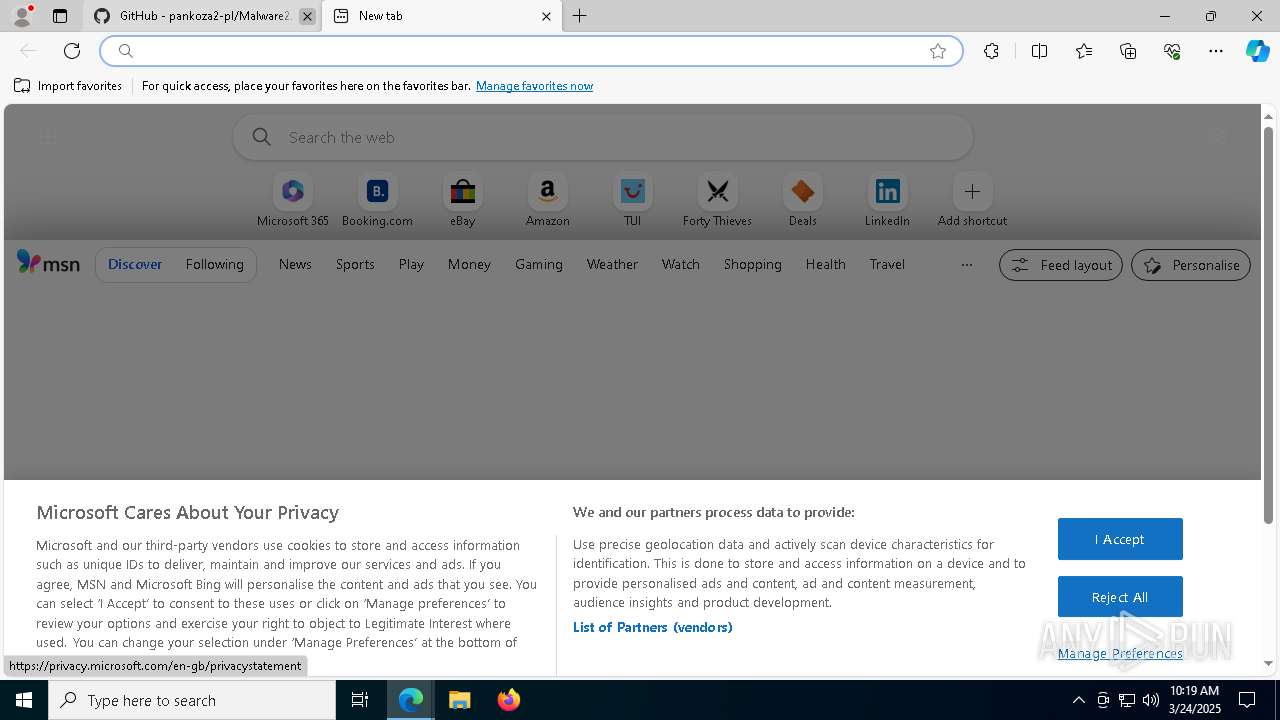1280x720 pixels.
Task: Add this page to favorites star
Action: coord(938,51)
